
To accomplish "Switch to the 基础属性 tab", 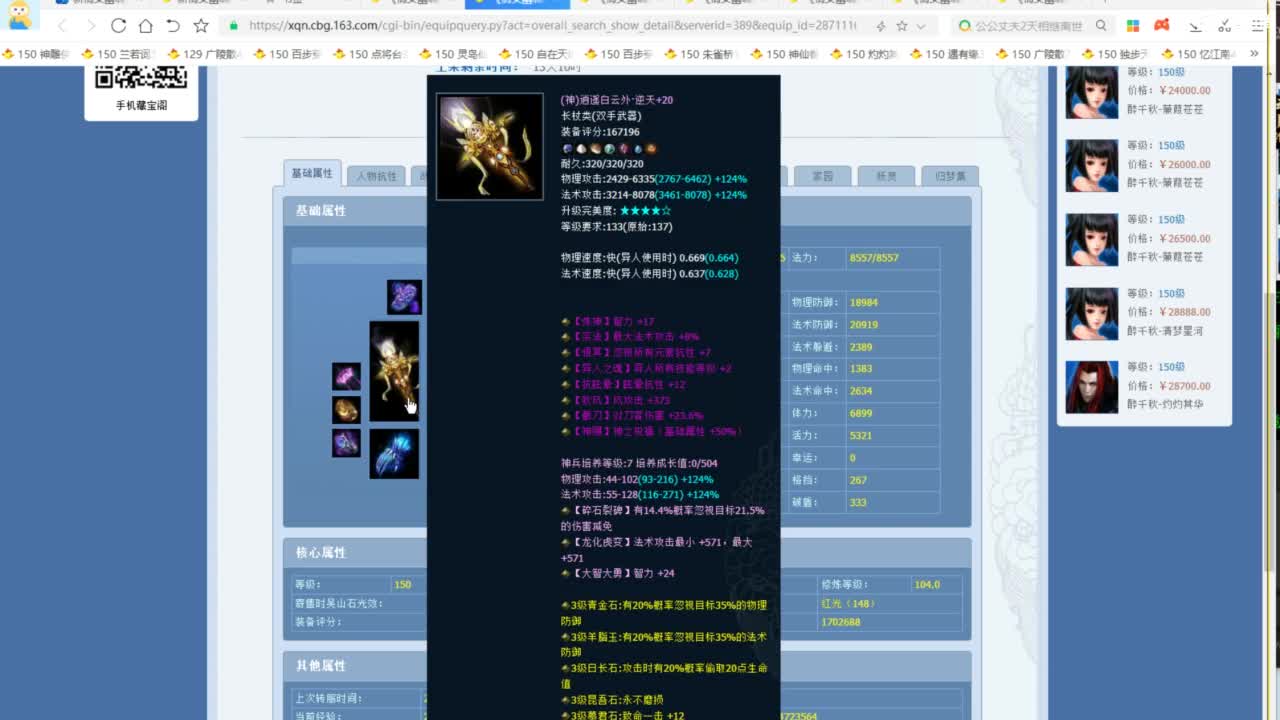I will [312, 174].
